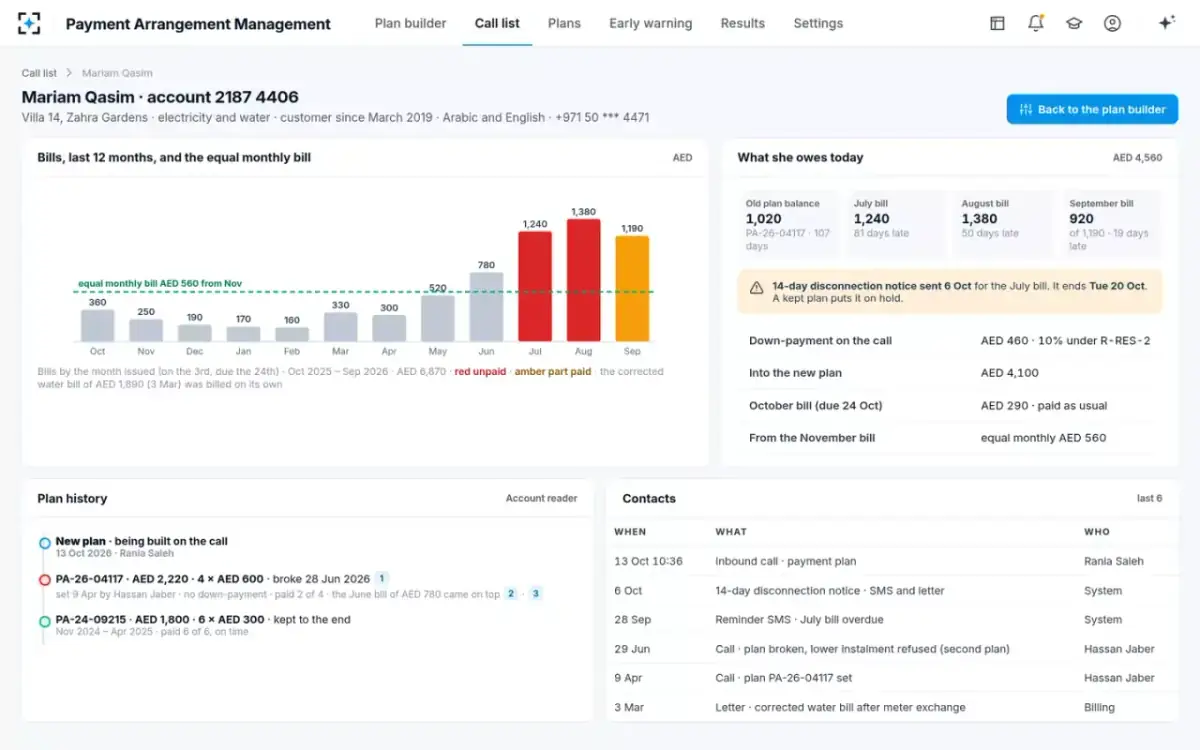The width and height of the screenshot is (1200, 750).
Task: Click the New plan being built entry
Action: (142, 546)
